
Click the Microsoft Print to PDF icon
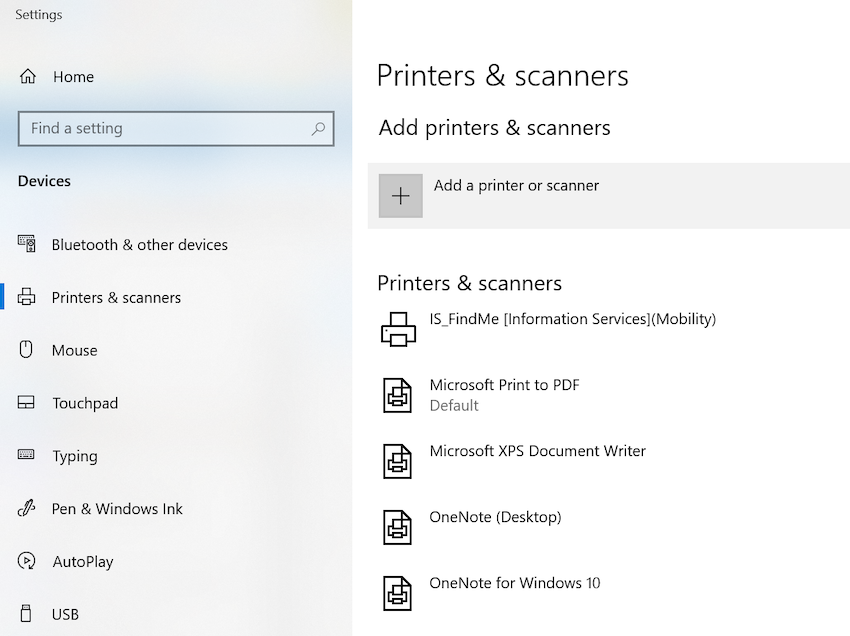tap(397, 395)
